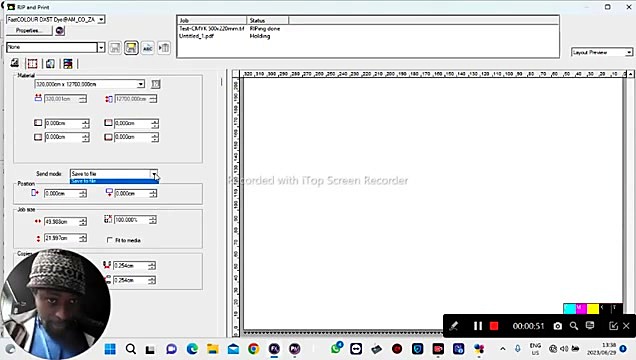Click the magenta color swatch in preview
This screenshot has width=636, height=360.
(x=581, y=309)
